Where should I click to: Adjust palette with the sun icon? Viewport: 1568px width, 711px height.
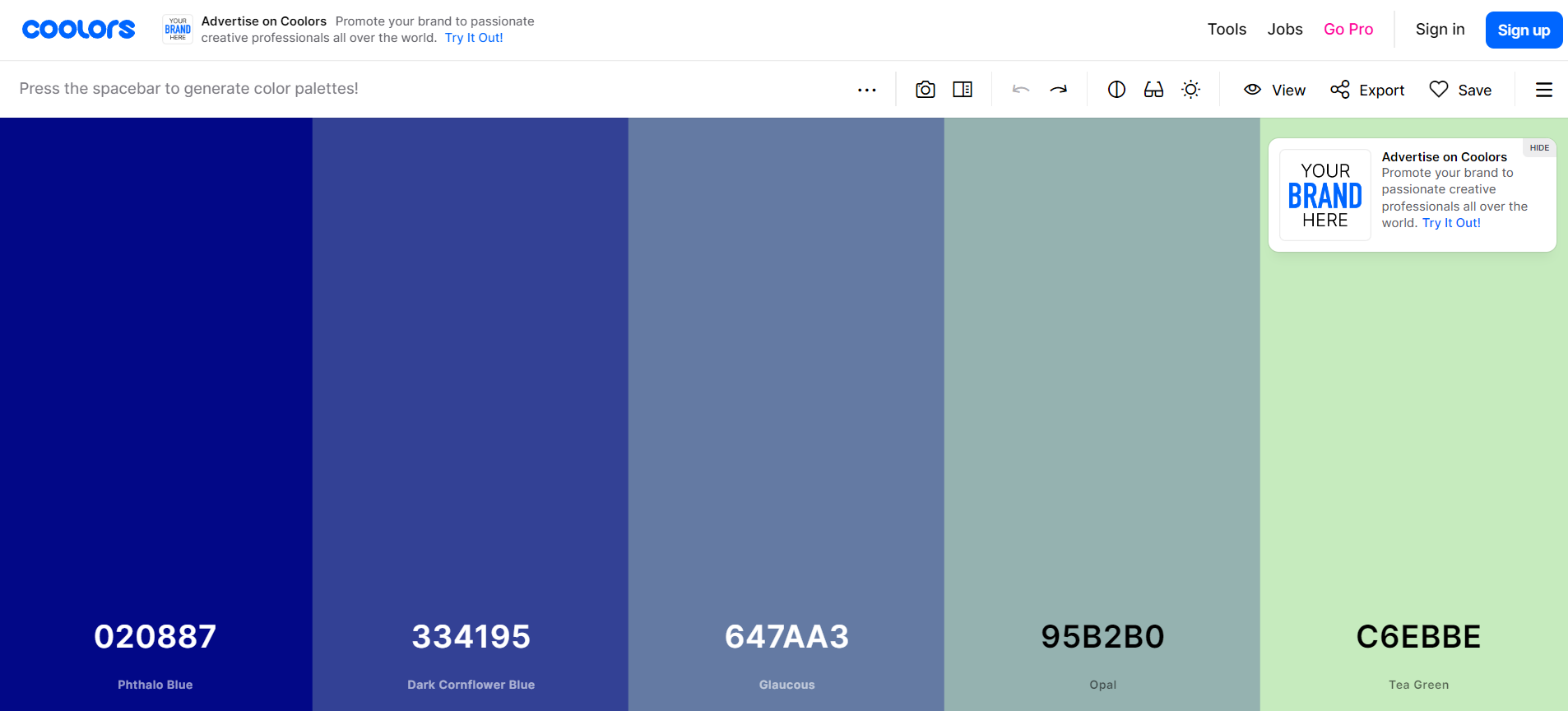click(1191, 90)
